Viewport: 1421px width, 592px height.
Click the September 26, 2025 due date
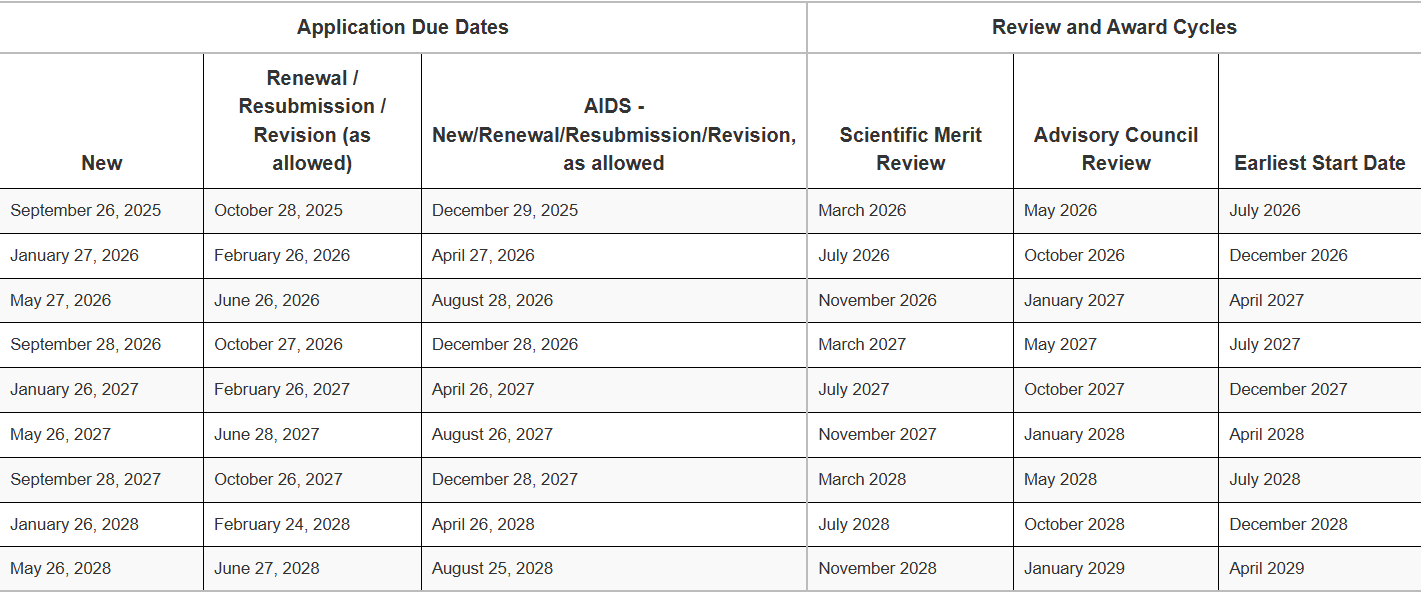pyautogui.click(x=86, y=211)
